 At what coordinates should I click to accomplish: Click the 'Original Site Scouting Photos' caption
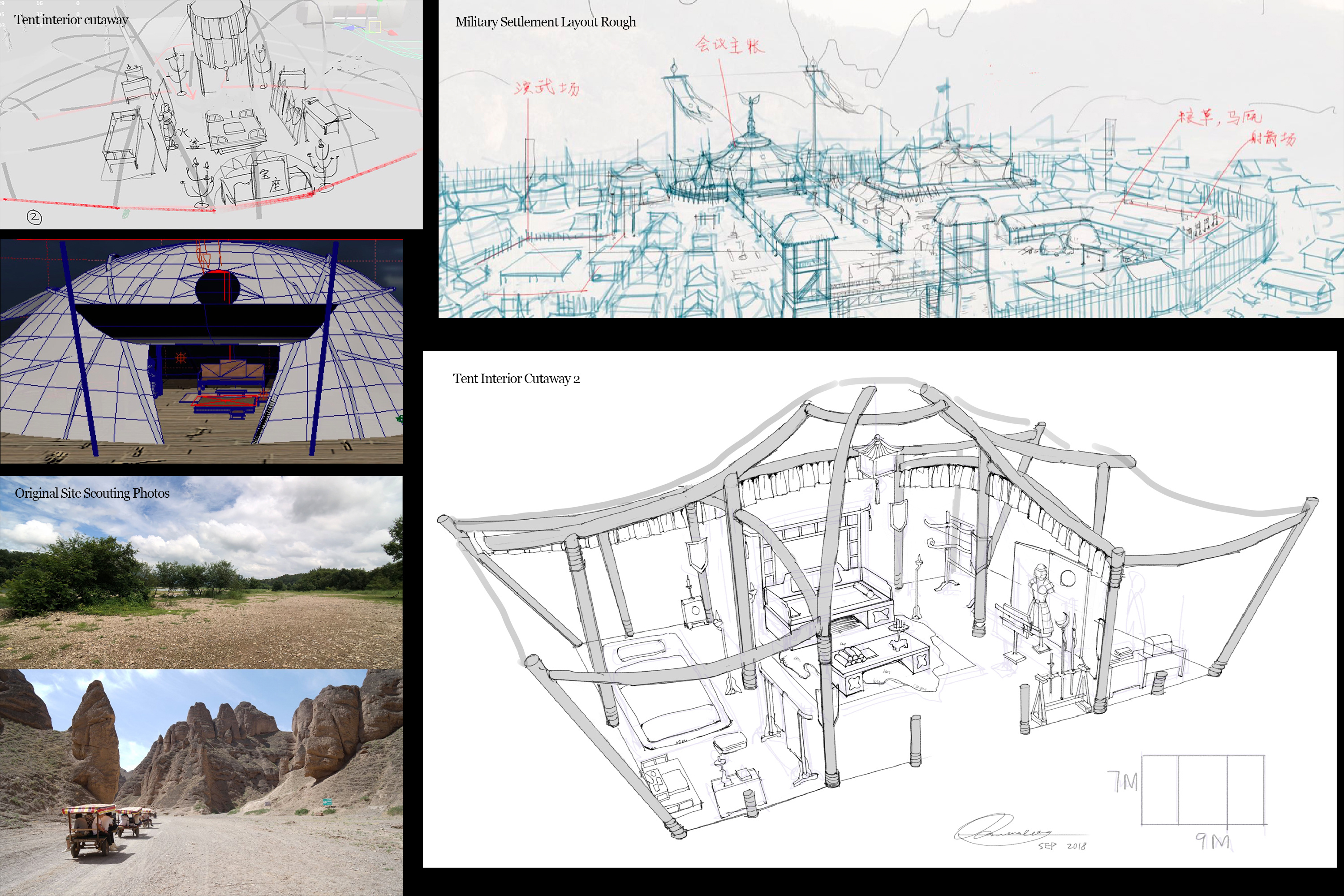tap(92, 493)
